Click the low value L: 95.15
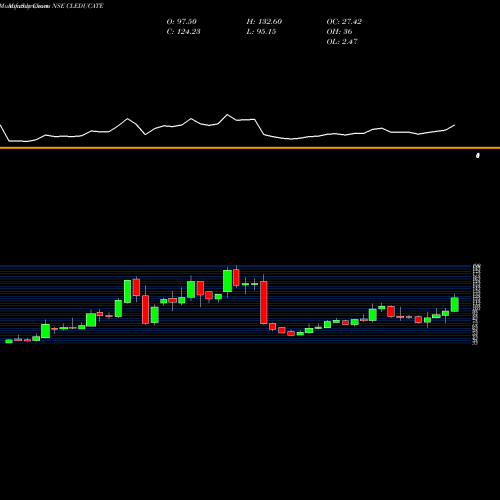 (261, 32)
